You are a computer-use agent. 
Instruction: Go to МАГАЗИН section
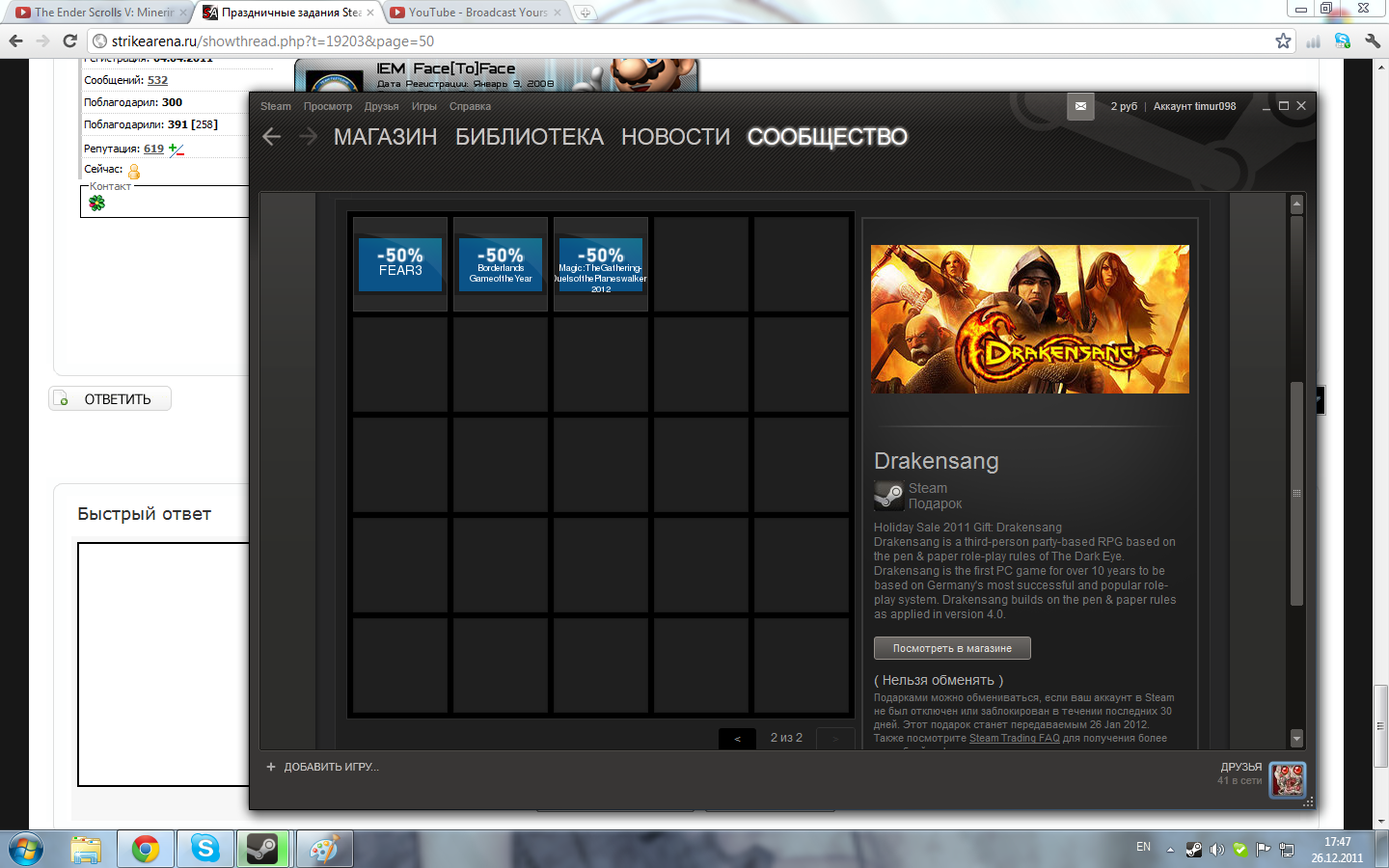pos(386,137)
